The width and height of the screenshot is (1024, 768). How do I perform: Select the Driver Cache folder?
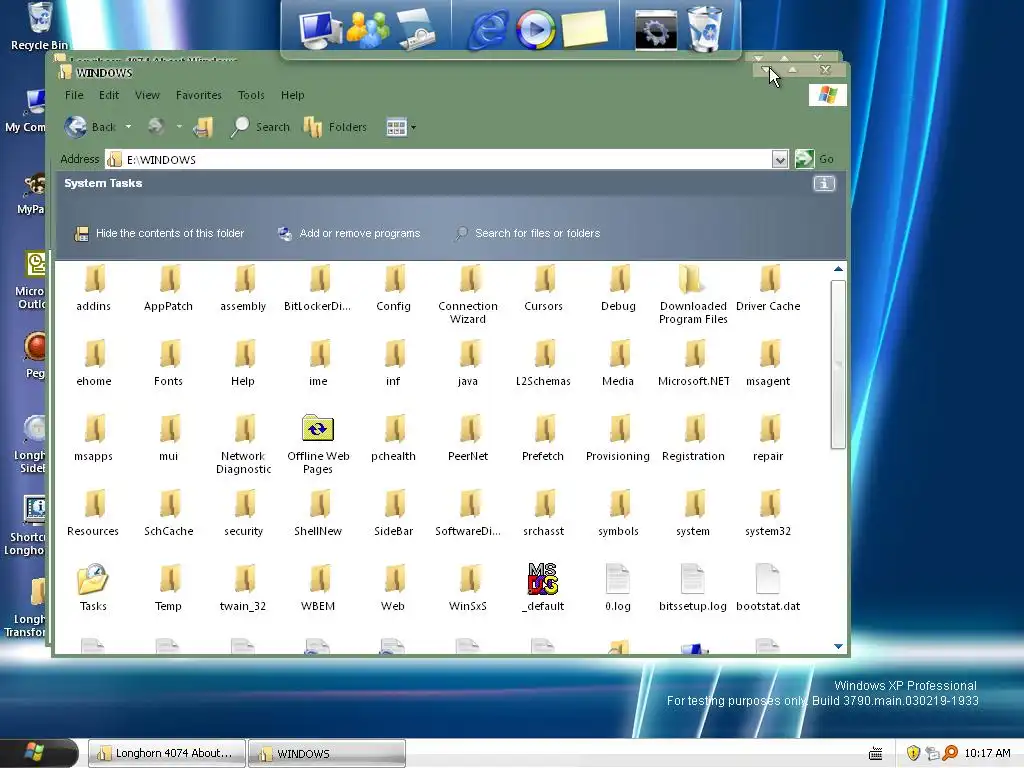click(768, 288)
